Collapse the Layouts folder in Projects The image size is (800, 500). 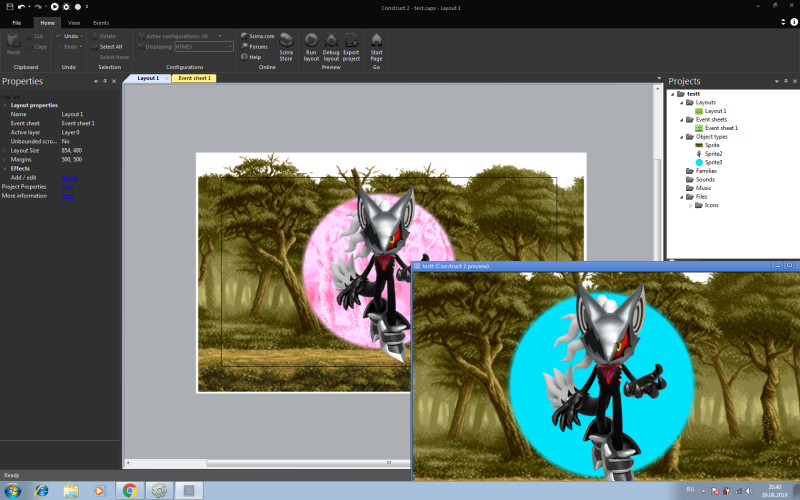click(681, 103)
